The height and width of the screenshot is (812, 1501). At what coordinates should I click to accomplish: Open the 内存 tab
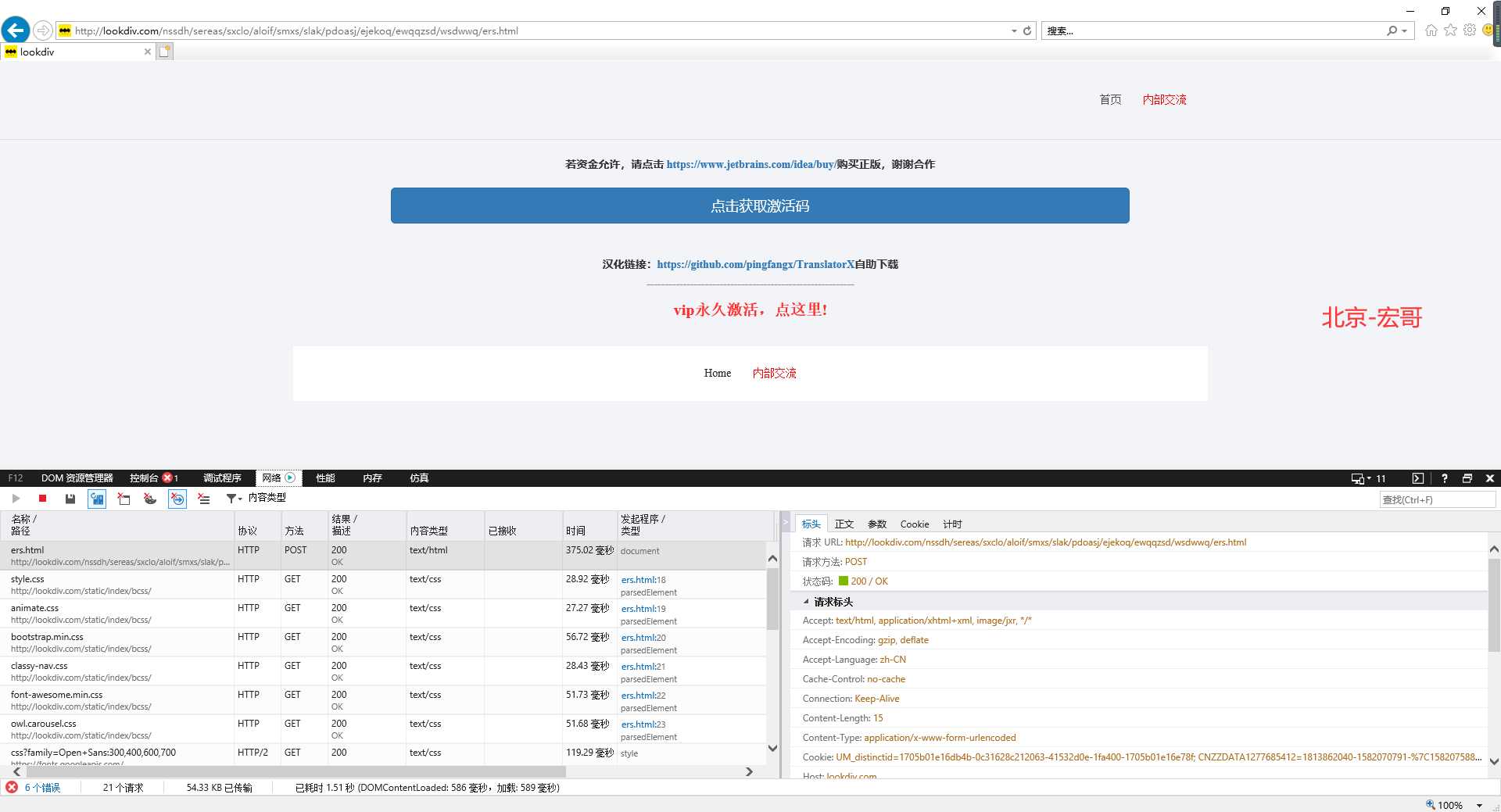[x=372, y=478]
